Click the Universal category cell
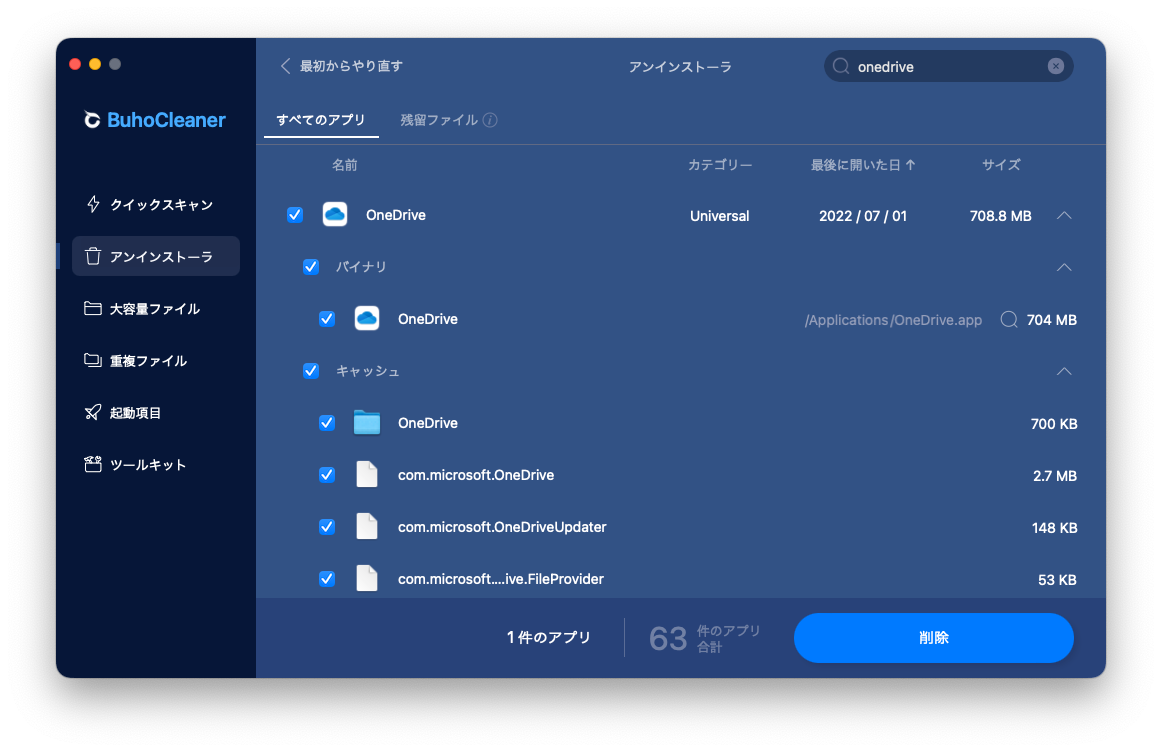The width and height of the screenshot is (1162, 752). (720, 216)
